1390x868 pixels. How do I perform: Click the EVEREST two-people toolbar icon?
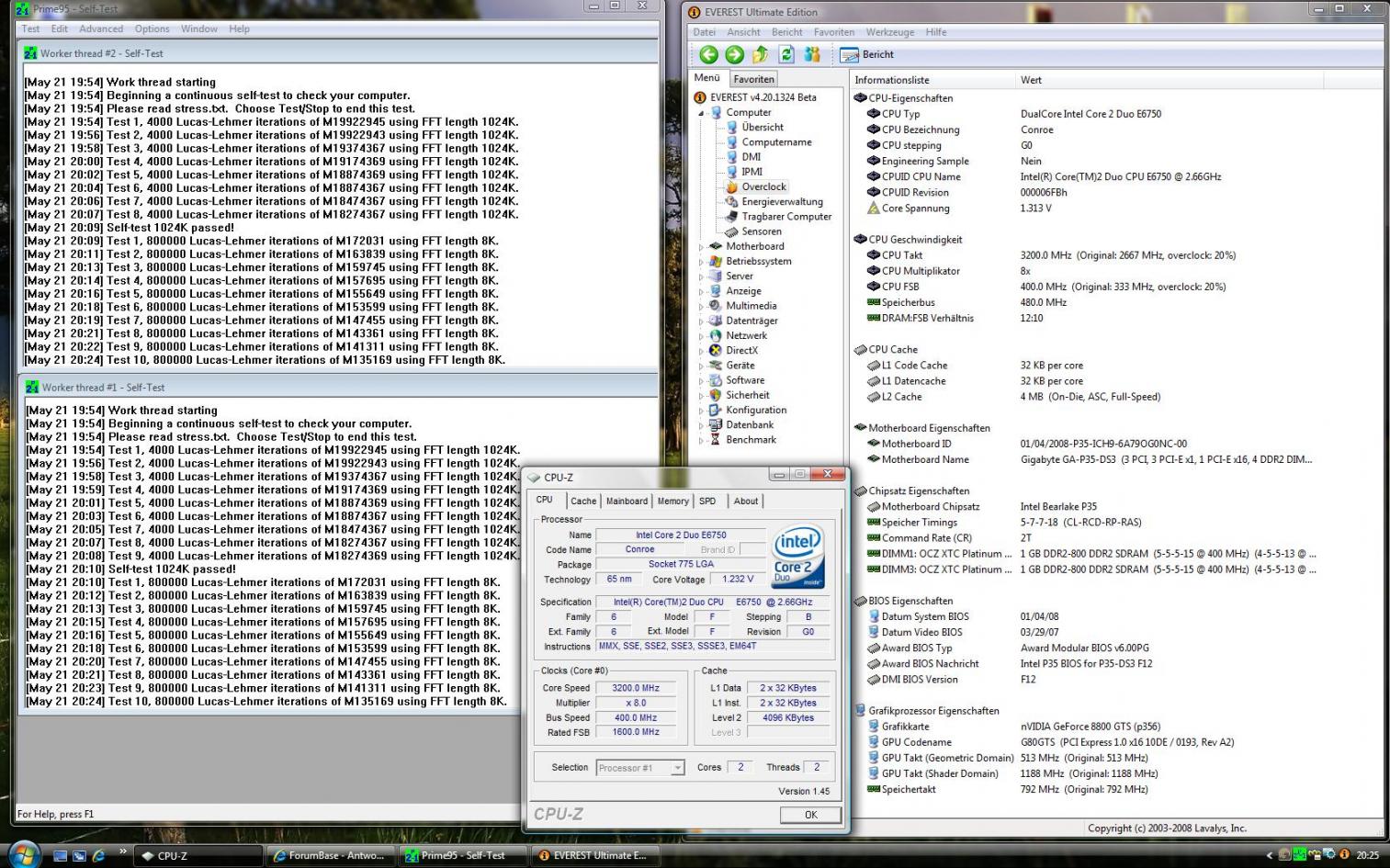coord(812,55)
